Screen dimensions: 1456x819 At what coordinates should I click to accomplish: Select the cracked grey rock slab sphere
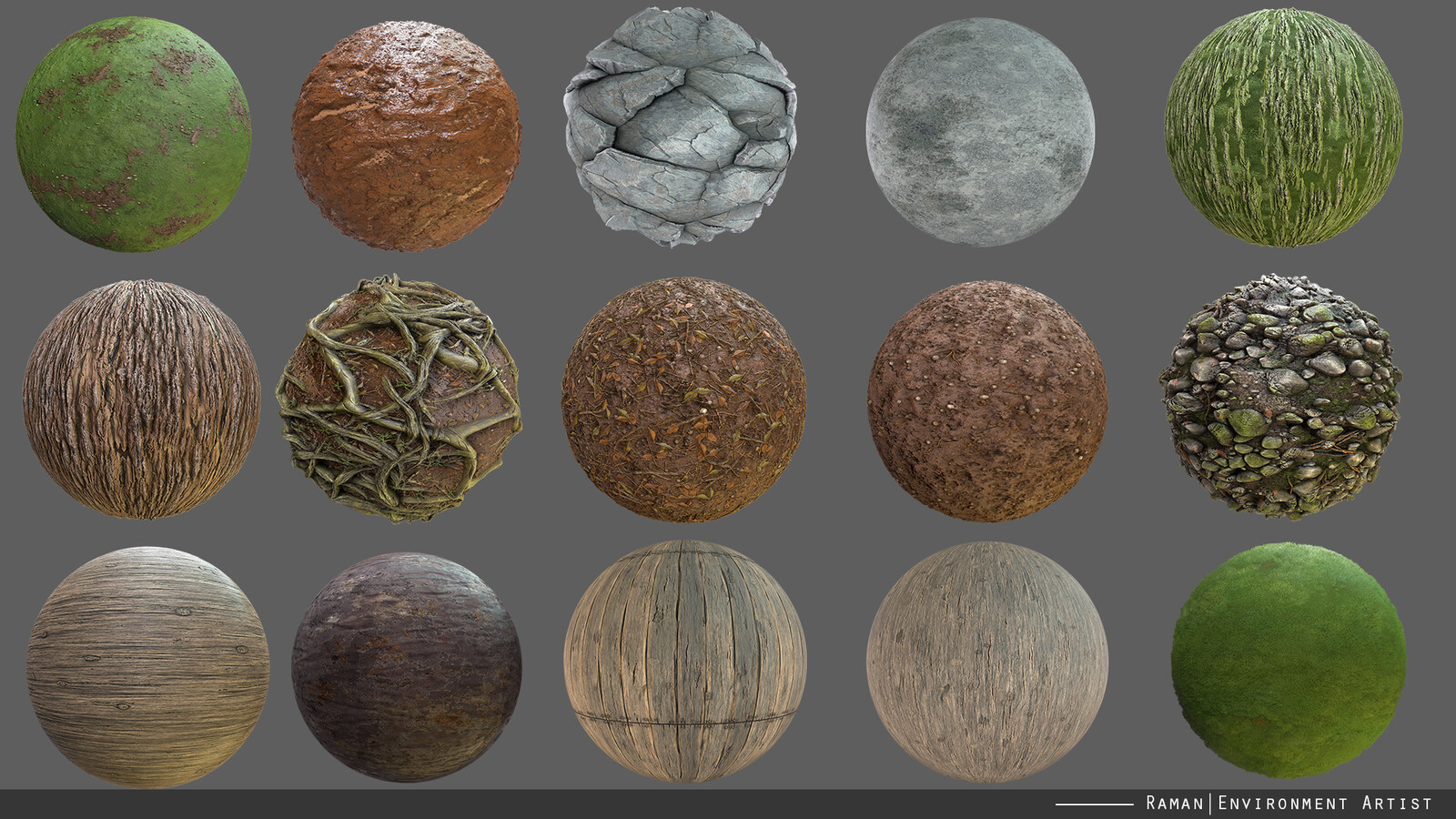click(680, 126)
